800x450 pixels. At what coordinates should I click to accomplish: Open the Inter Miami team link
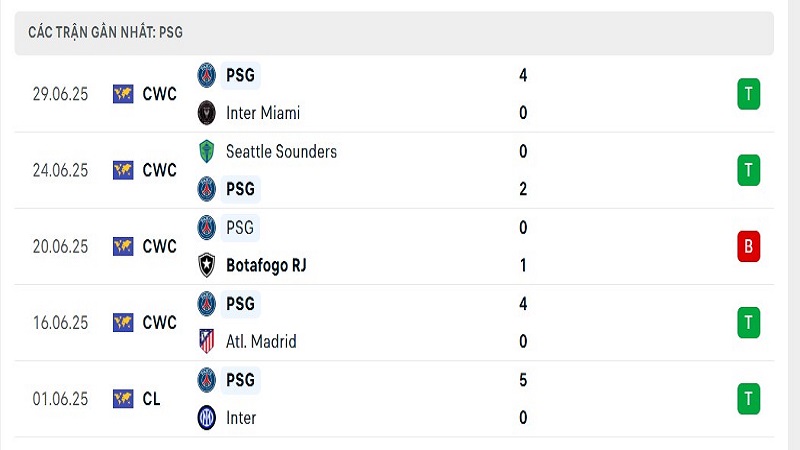click(x=263, y=113)
